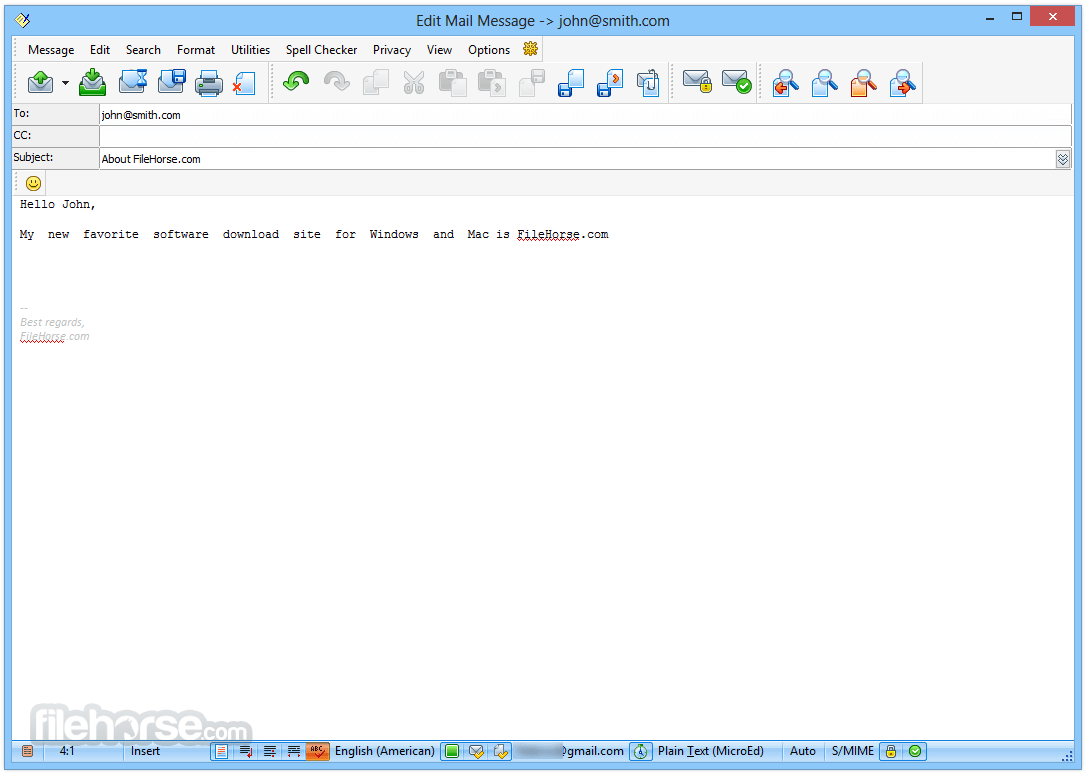1087x776 pixels.
Task: Click the Subject: label
Action: coord(55,158)
